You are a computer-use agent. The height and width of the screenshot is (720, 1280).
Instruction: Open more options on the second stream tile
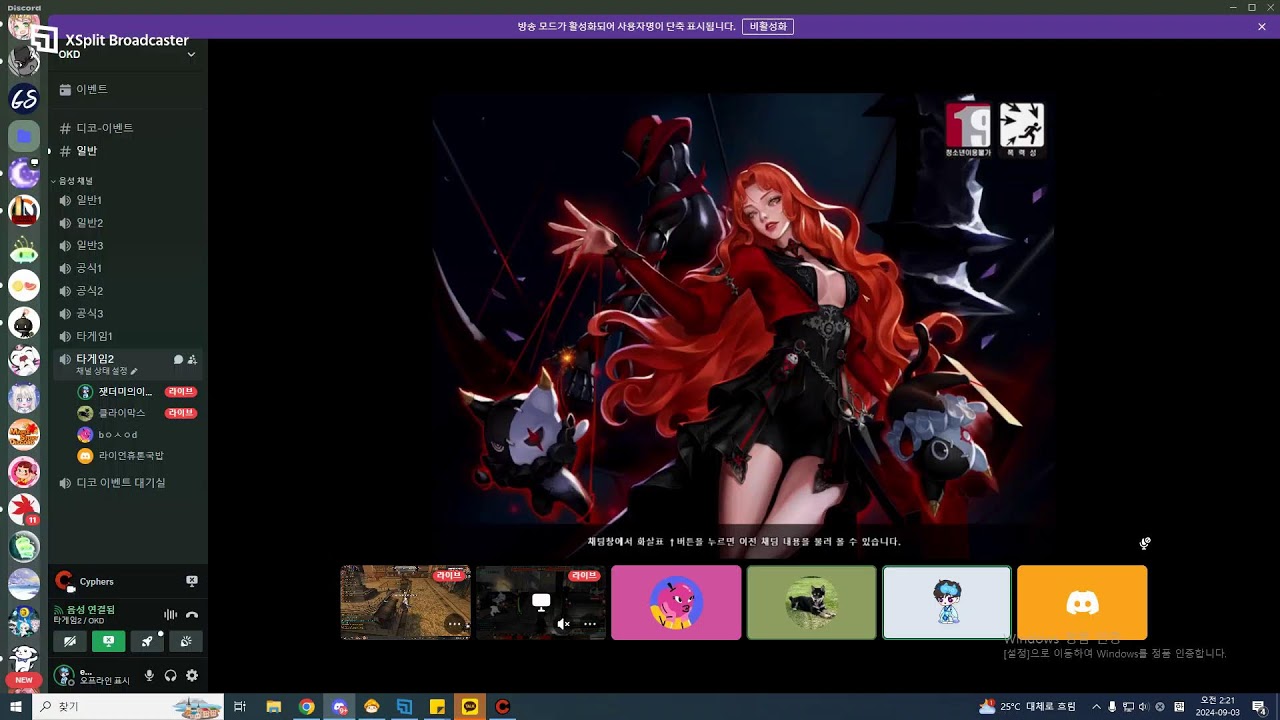tap(590, 624)
